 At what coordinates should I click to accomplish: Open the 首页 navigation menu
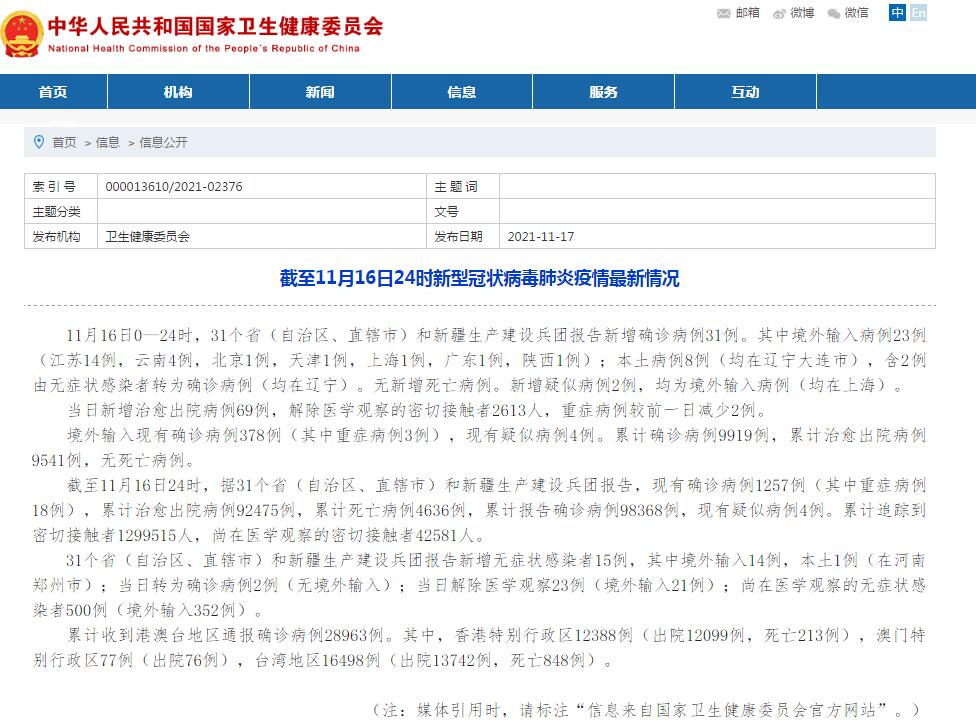click(x=53, y=91)
